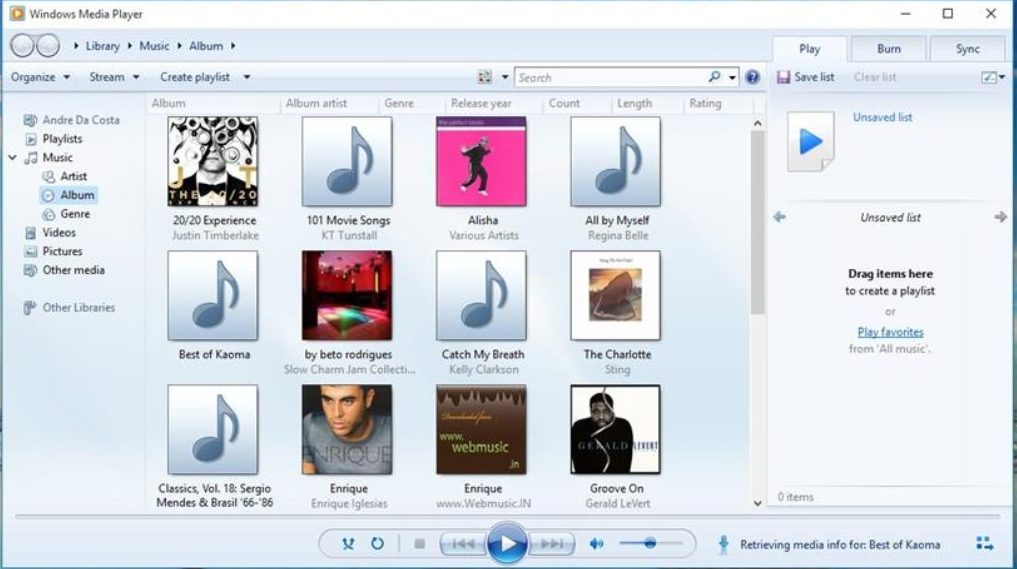Select the 101 Movie Songs album icon
Viewport: 1017px width, 569px height.
coord(347,162)
